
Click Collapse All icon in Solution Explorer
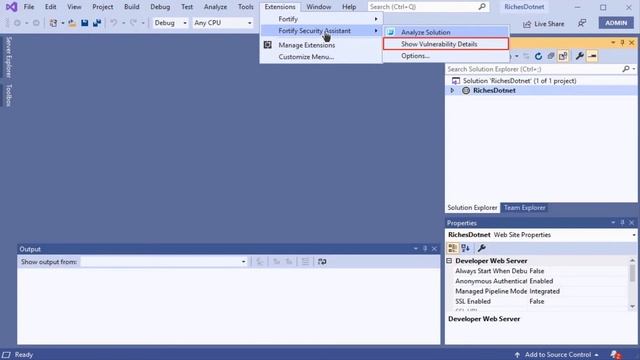551,56
